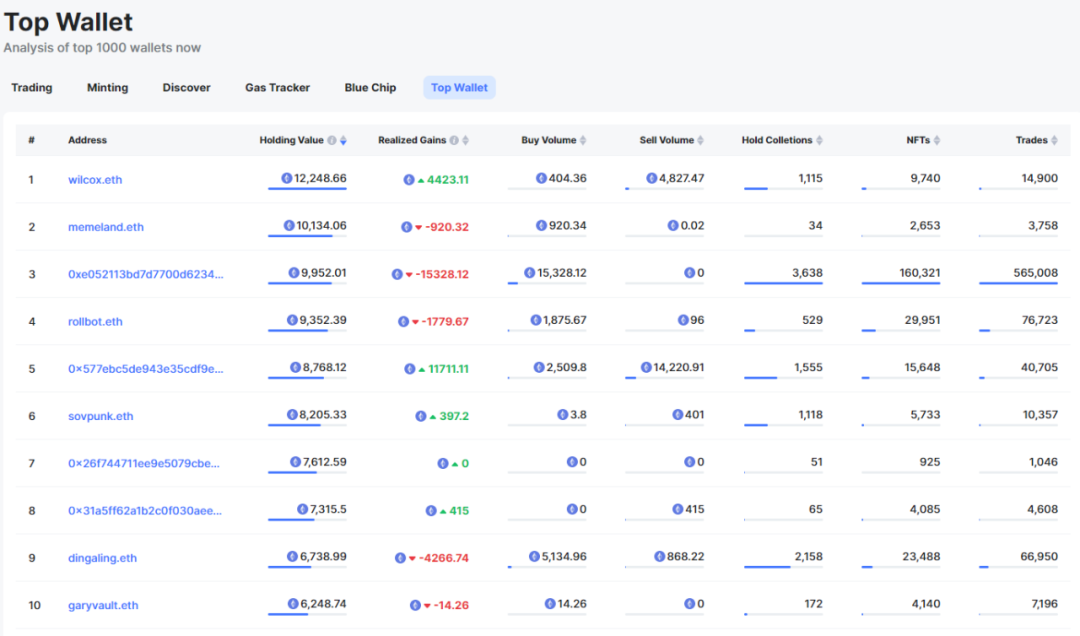Click the holding value bar under 12,248.66
Screen dimensions: 1080x636
[x=307, y=189]
